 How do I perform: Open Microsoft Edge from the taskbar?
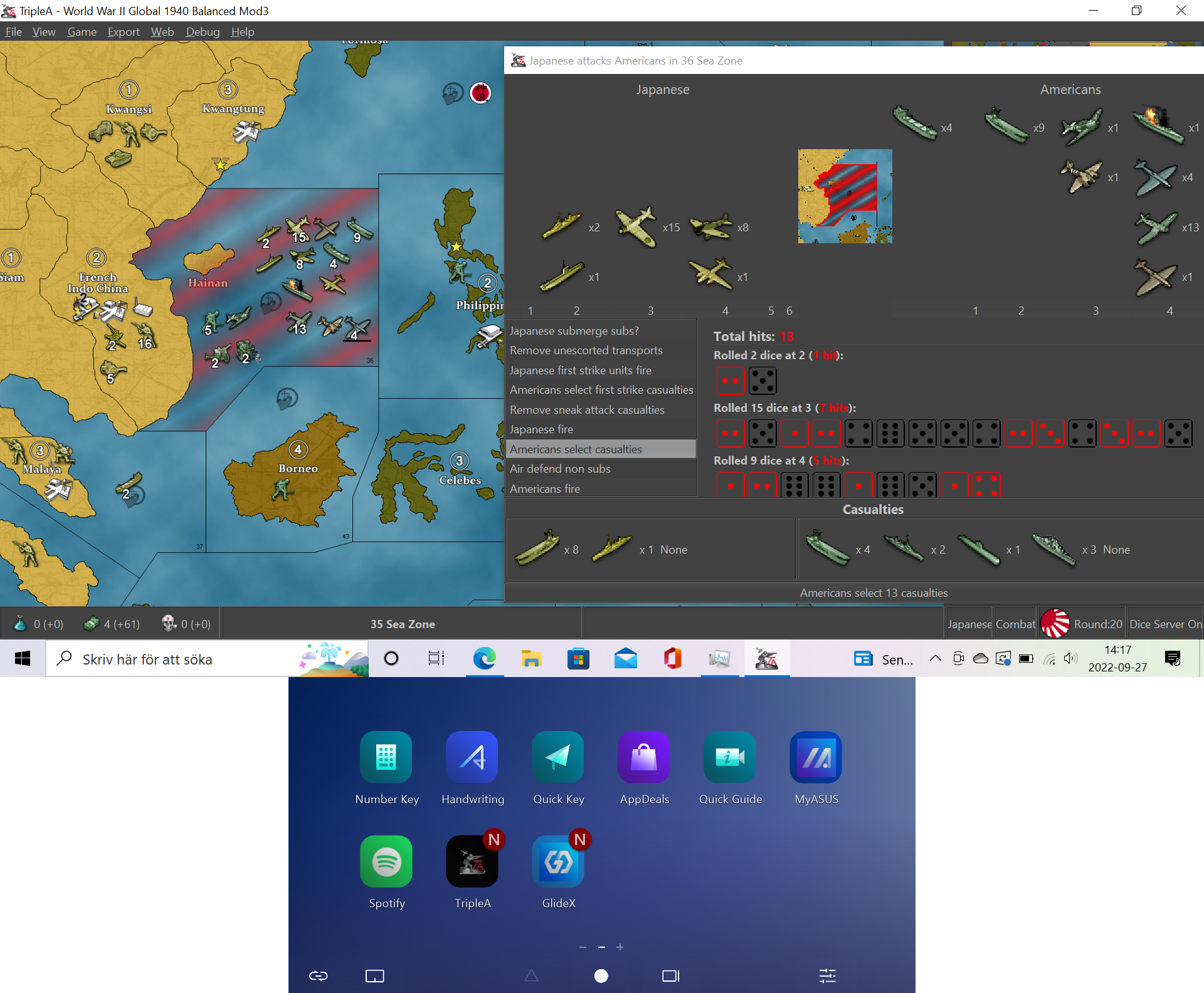pos(484,659)
